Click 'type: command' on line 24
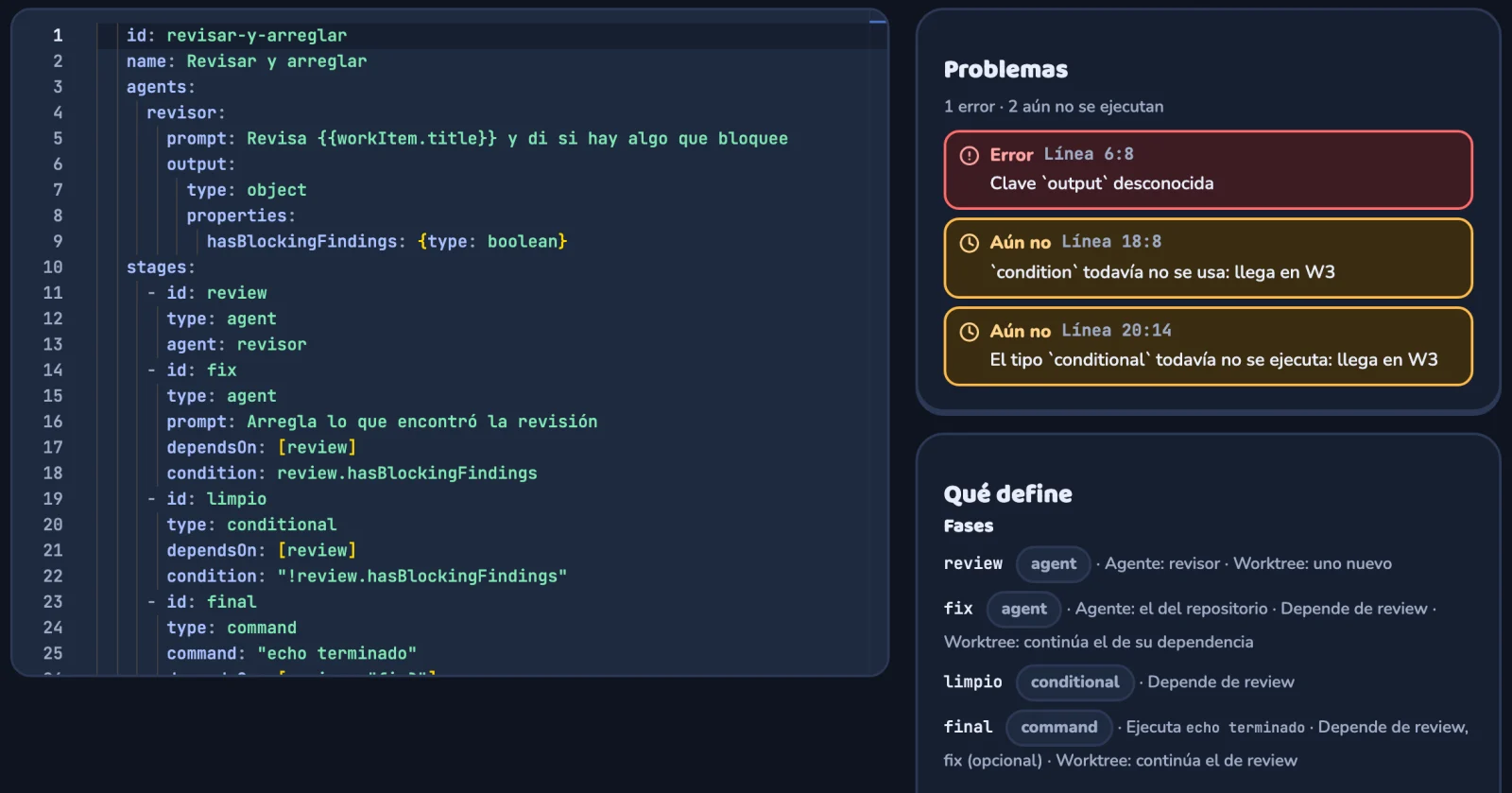The height and width of the screenshot is (793, 1512). 232,628
